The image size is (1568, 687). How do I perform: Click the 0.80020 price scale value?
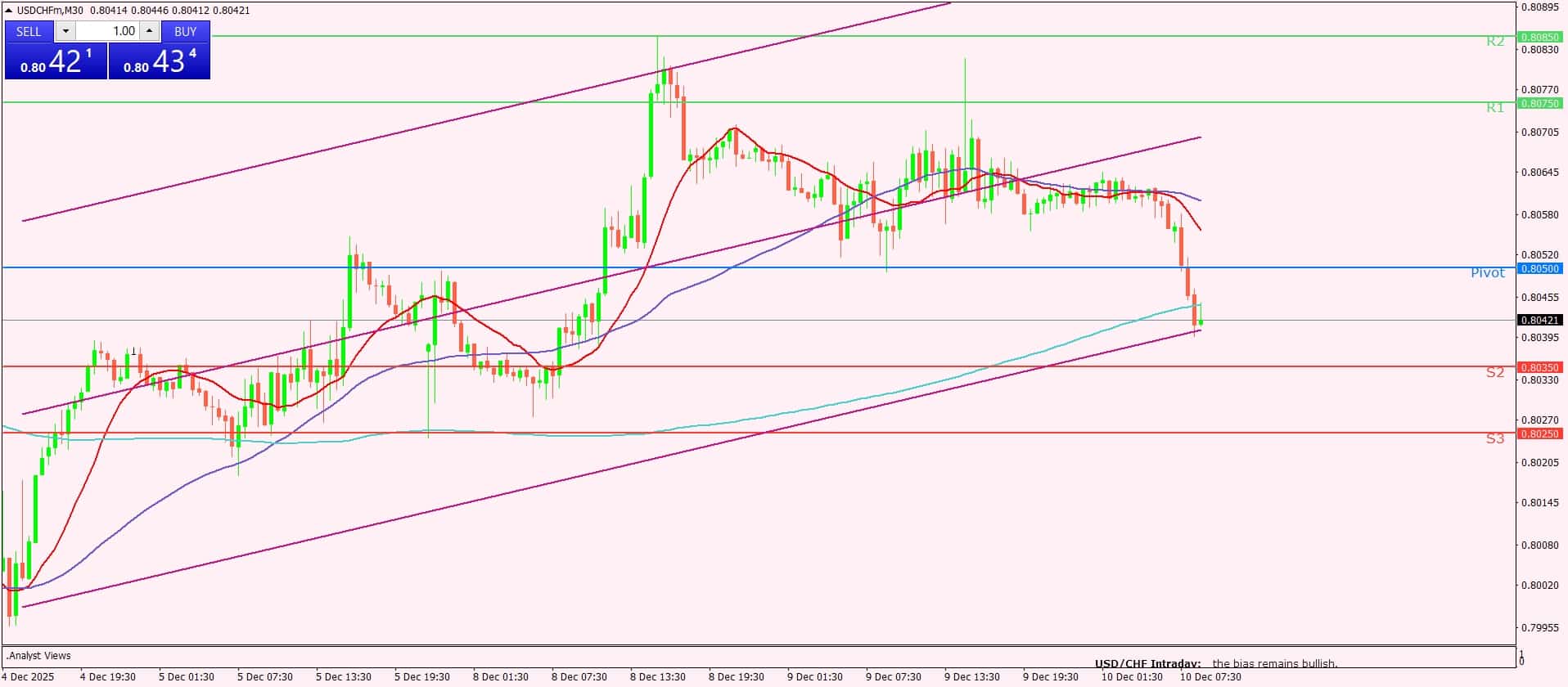click(1539, 586)
